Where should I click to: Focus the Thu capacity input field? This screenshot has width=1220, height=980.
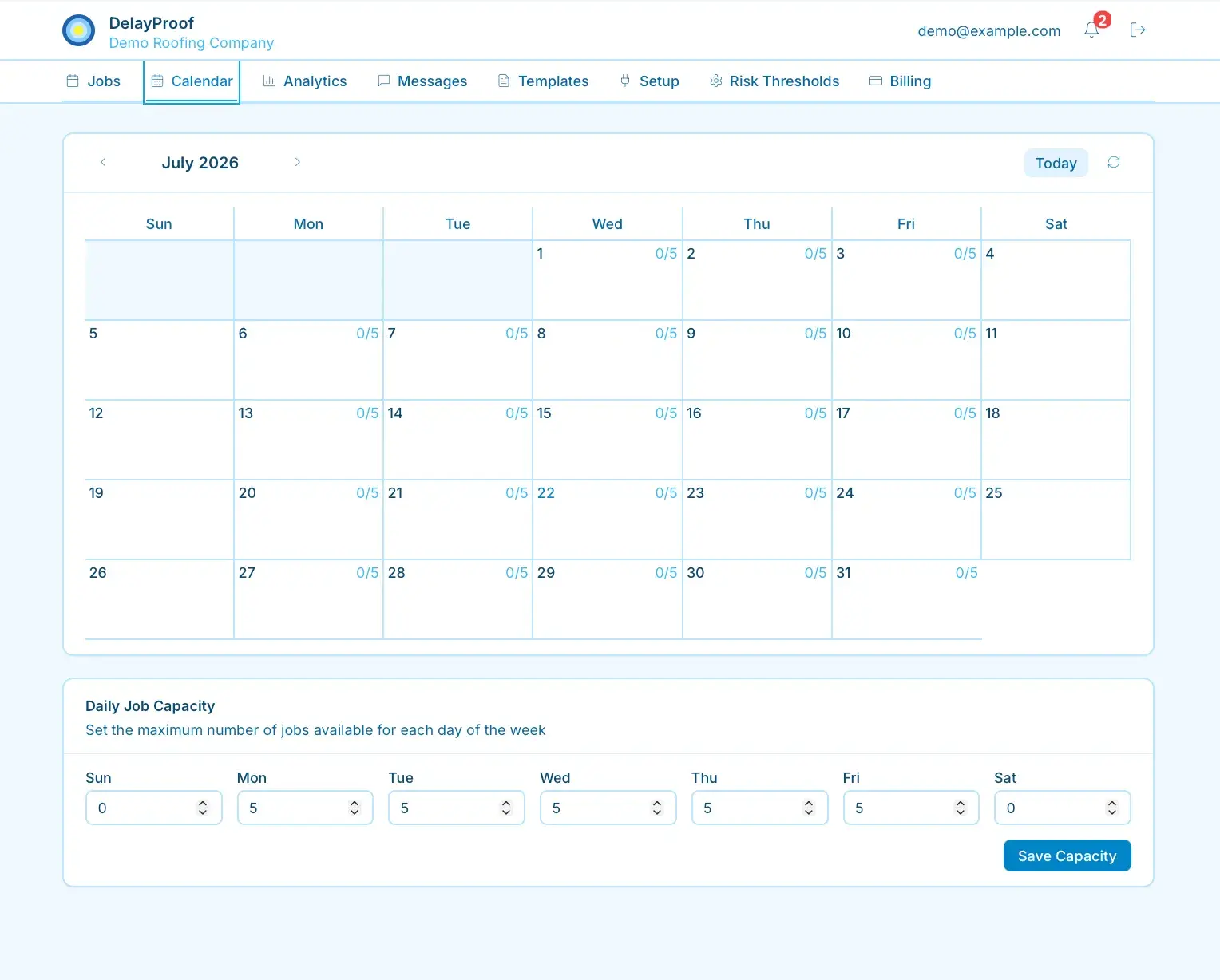[759, 808]
